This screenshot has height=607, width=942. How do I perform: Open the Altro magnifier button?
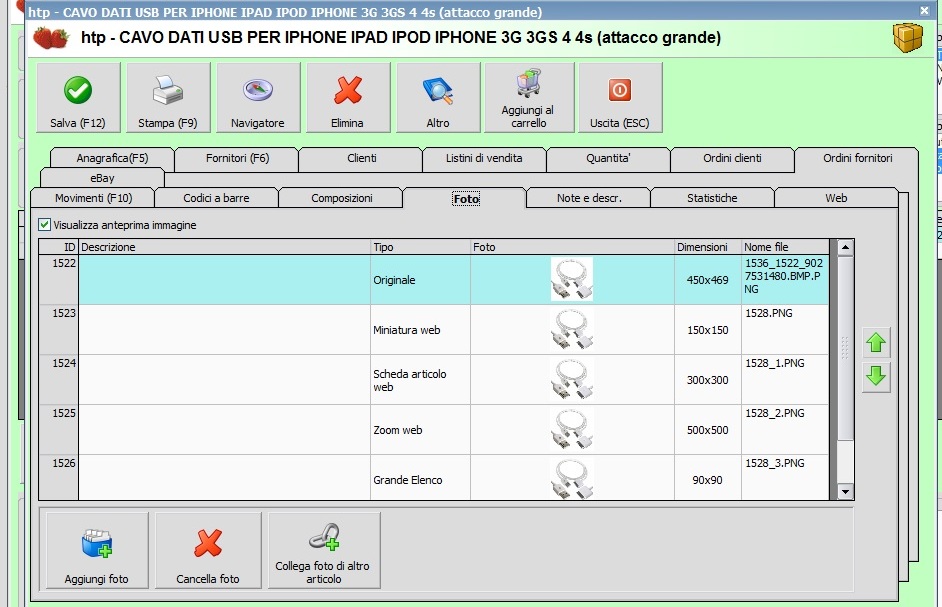tap(438, 97)
